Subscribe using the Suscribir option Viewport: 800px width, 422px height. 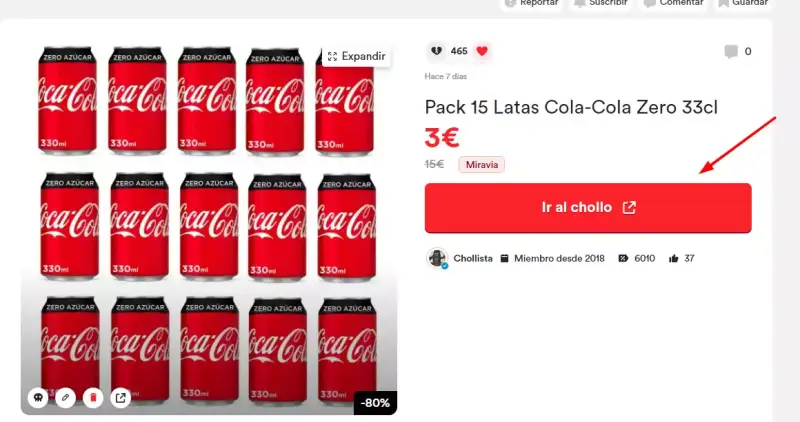point(601,3)
